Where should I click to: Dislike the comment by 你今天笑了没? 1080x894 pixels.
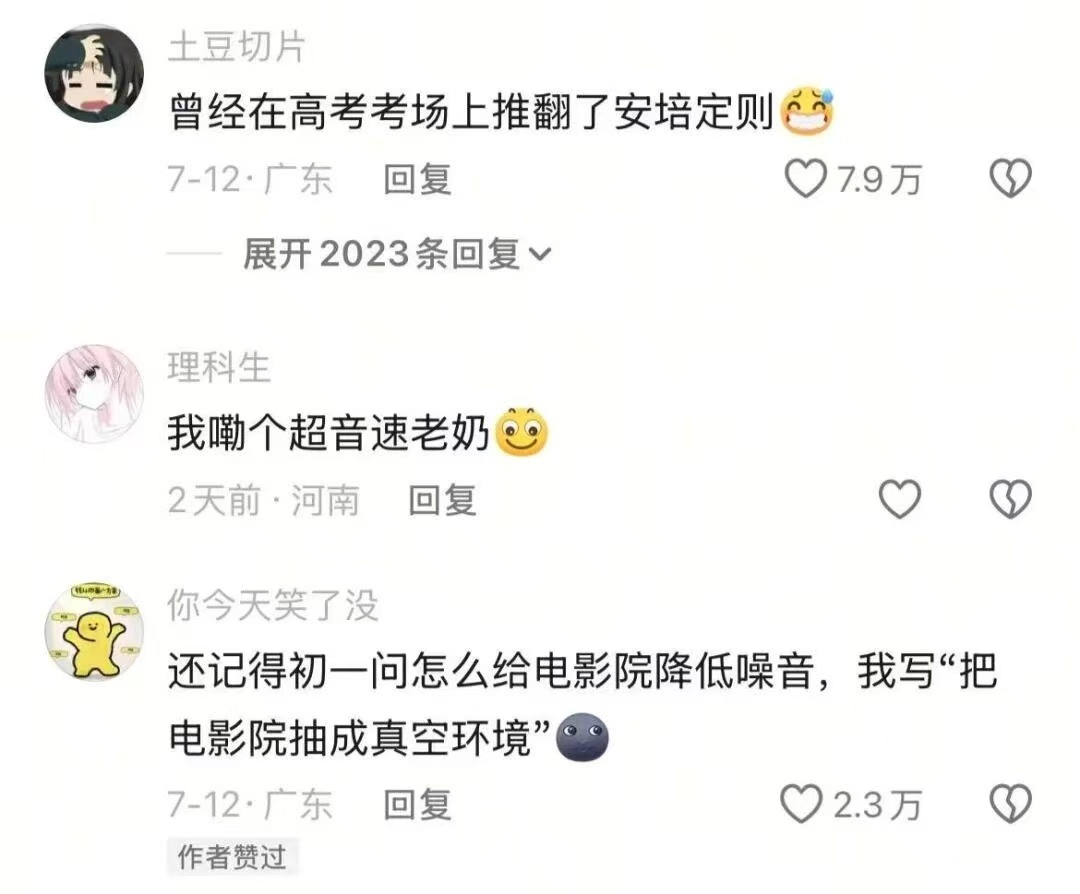tap(1010, 804)
